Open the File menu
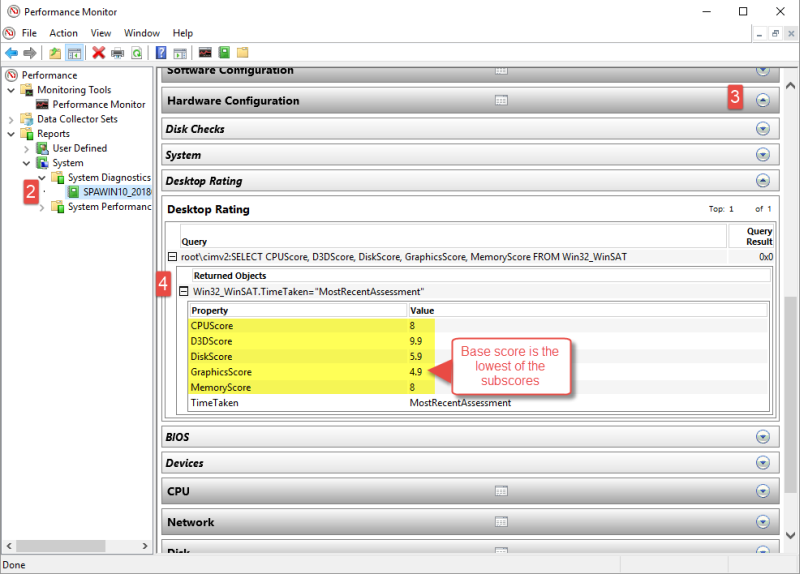Viewport: 800px width, 574px height. [29, 33]
